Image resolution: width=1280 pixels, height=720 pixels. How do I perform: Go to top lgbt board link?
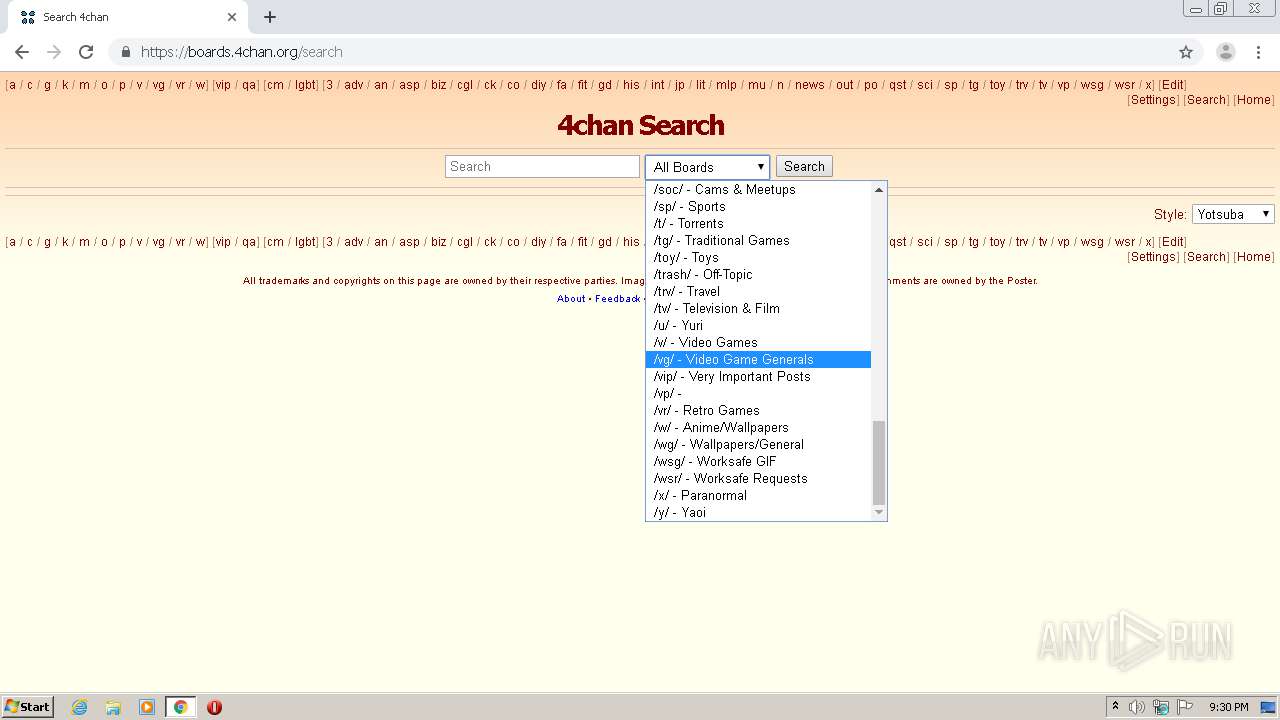(x=305, y=85)
